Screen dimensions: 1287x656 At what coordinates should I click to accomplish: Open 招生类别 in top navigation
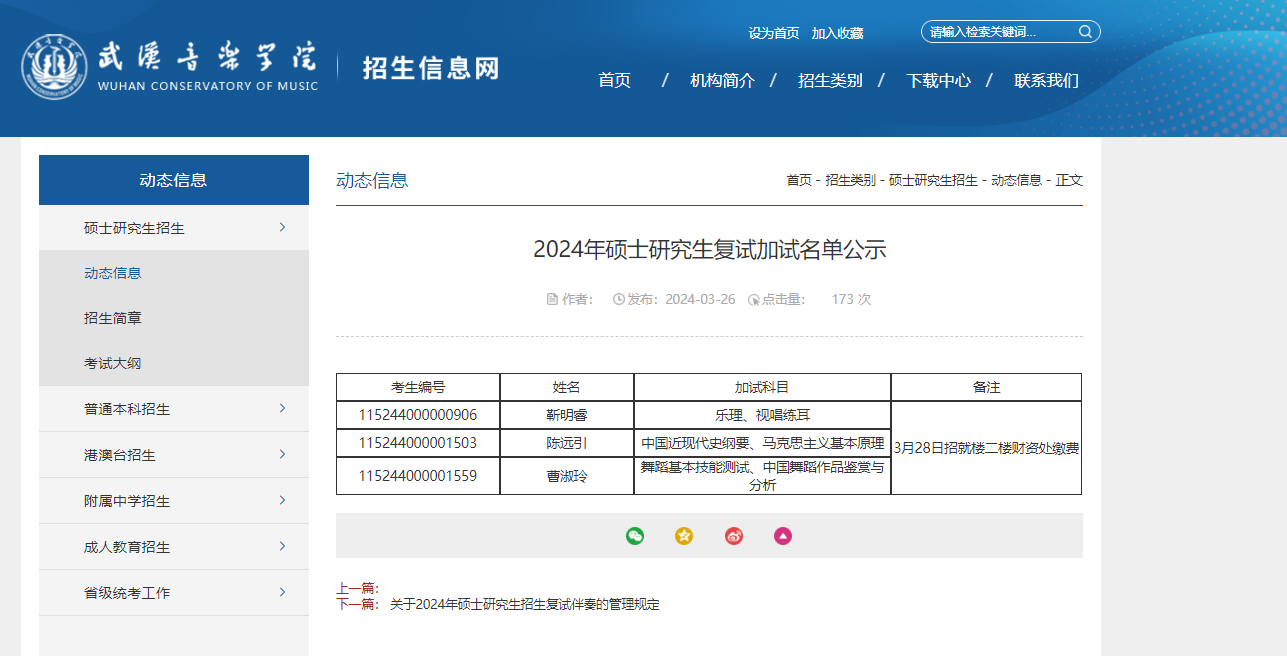[x=830, y=81]
